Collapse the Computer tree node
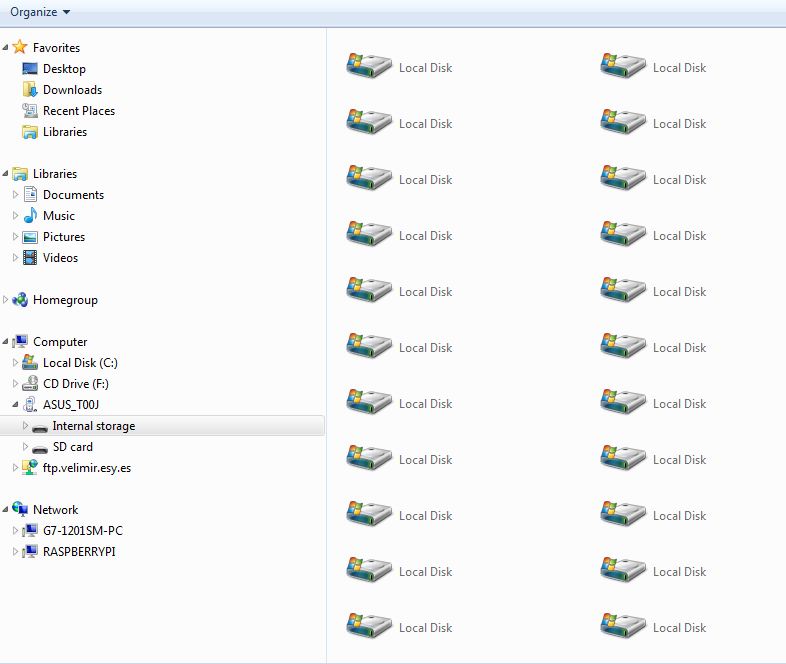The image size is (786, 664). [x=5, y=342]
